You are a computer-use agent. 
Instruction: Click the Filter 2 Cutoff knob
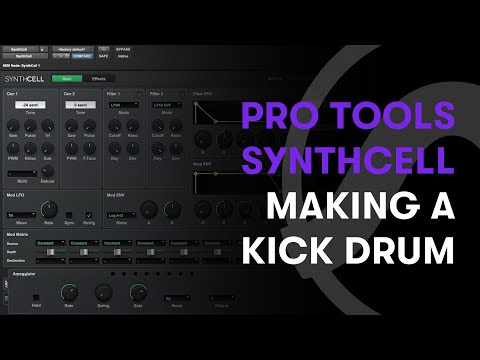pos(158,126)
